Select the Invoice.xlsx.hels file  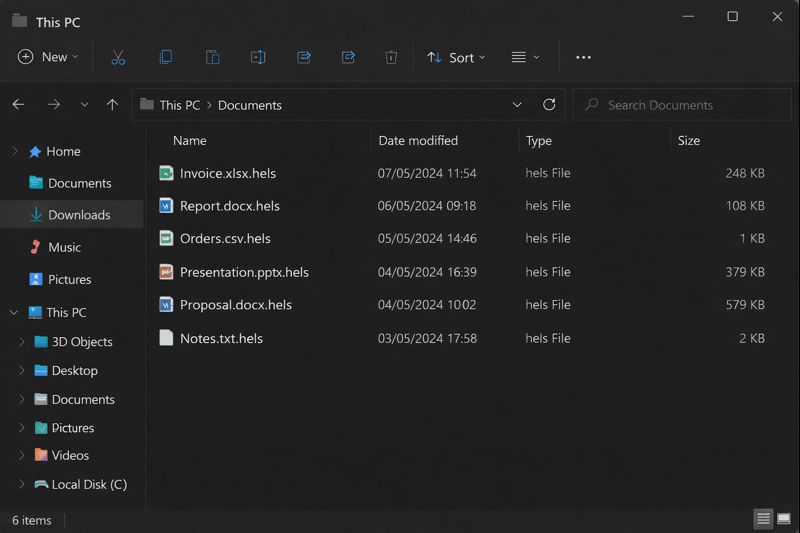click(227, 173)
